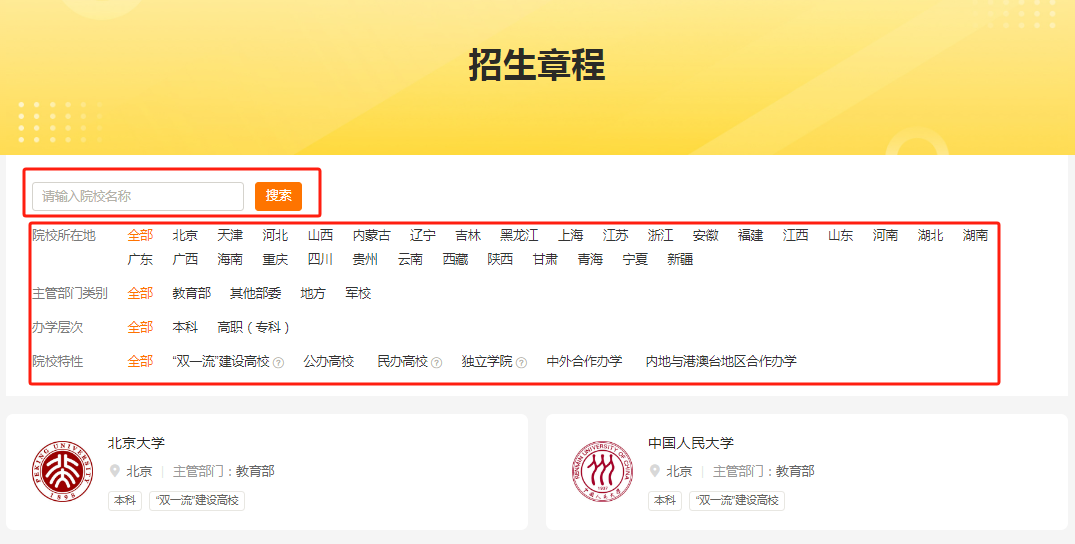Screen dimensions: 1075x544
Task: Select 云南 province
Action: pos(410,259)
